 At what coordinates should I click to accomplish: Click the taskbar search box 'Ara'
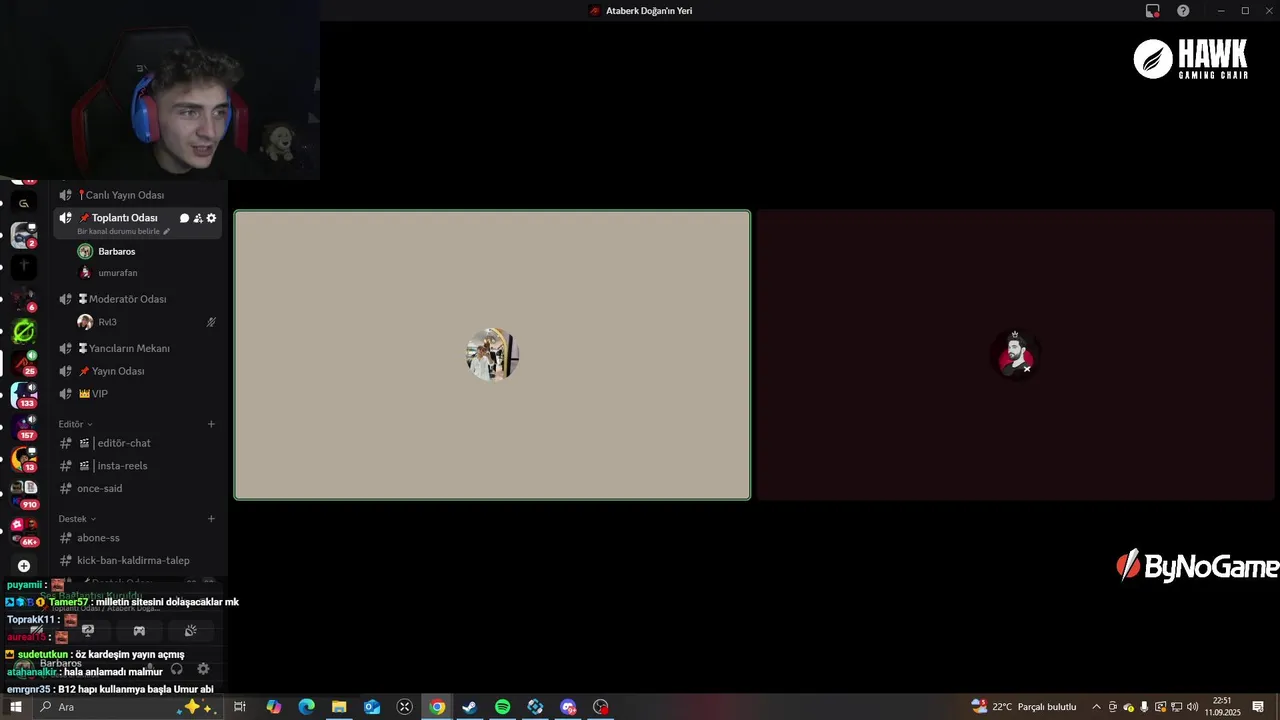pos(126,707)
